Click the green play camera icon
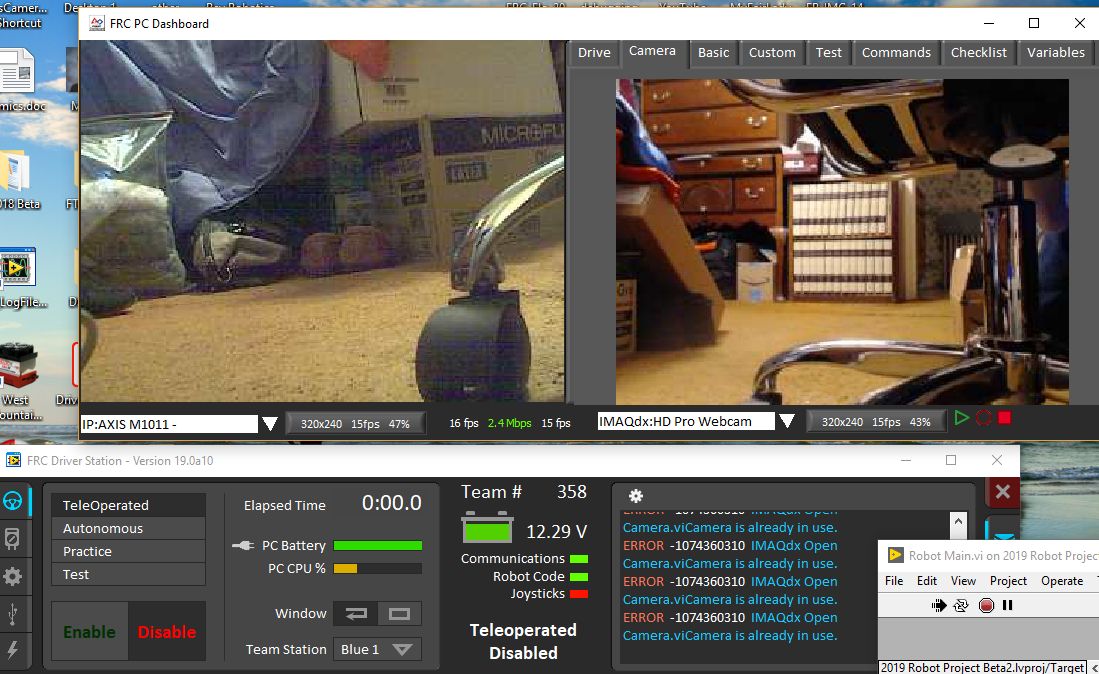This screenshot has width=1099, height=674. point(962,418)
